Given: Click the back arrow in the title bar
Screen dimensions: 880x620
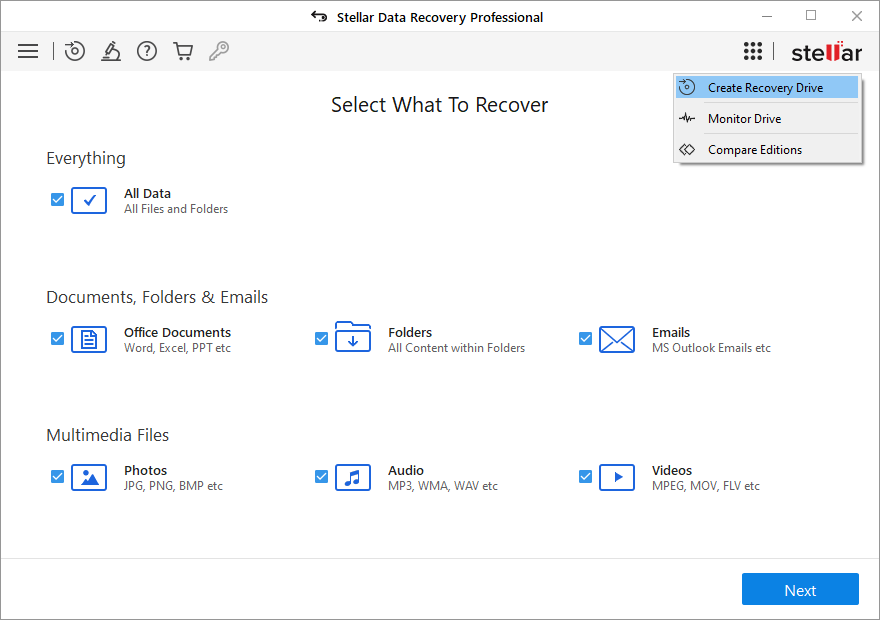Looking at the screenshot, I should tap(318, 16).
